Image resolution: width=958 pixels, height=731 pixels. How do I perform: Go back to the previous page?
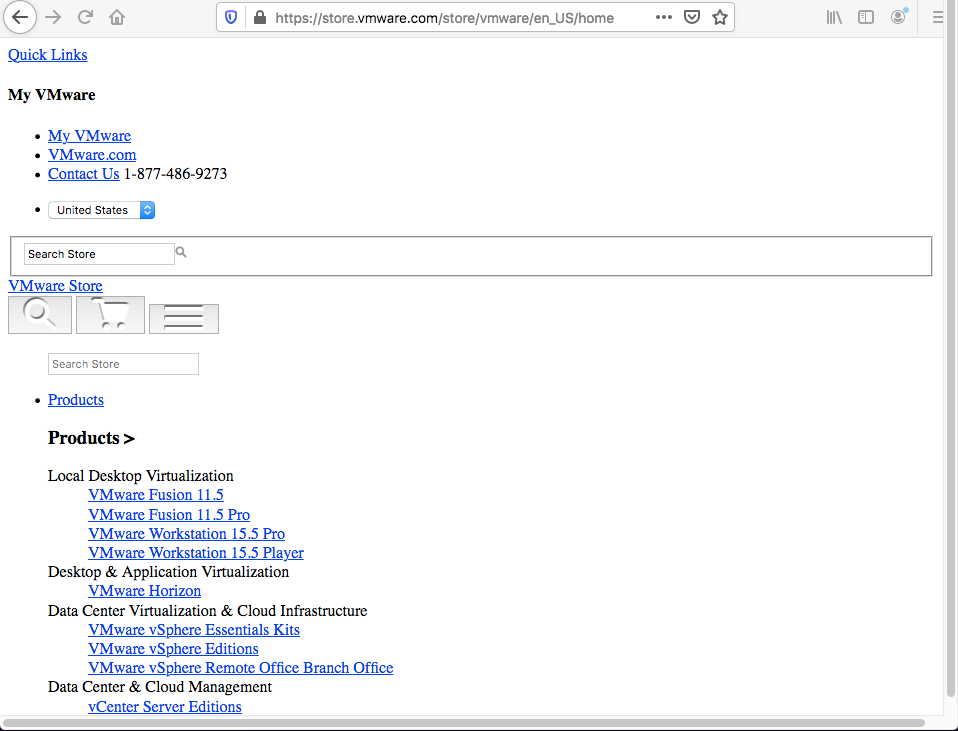pos(20,17)
